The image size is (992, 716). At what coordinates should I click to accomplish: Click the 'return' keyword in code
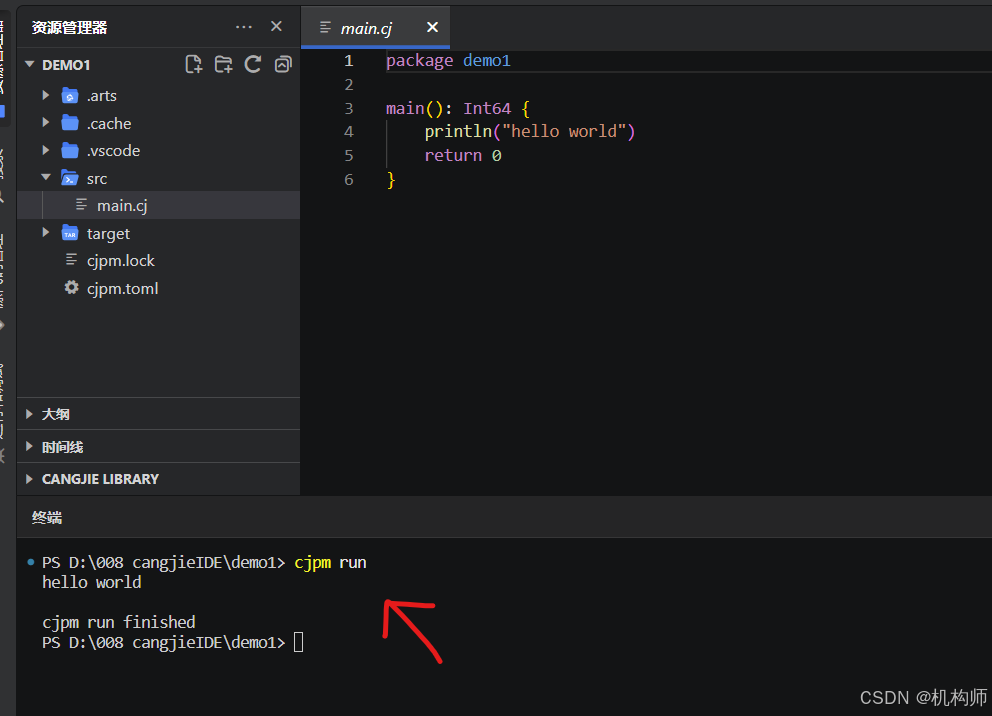[x=453, y=156]
